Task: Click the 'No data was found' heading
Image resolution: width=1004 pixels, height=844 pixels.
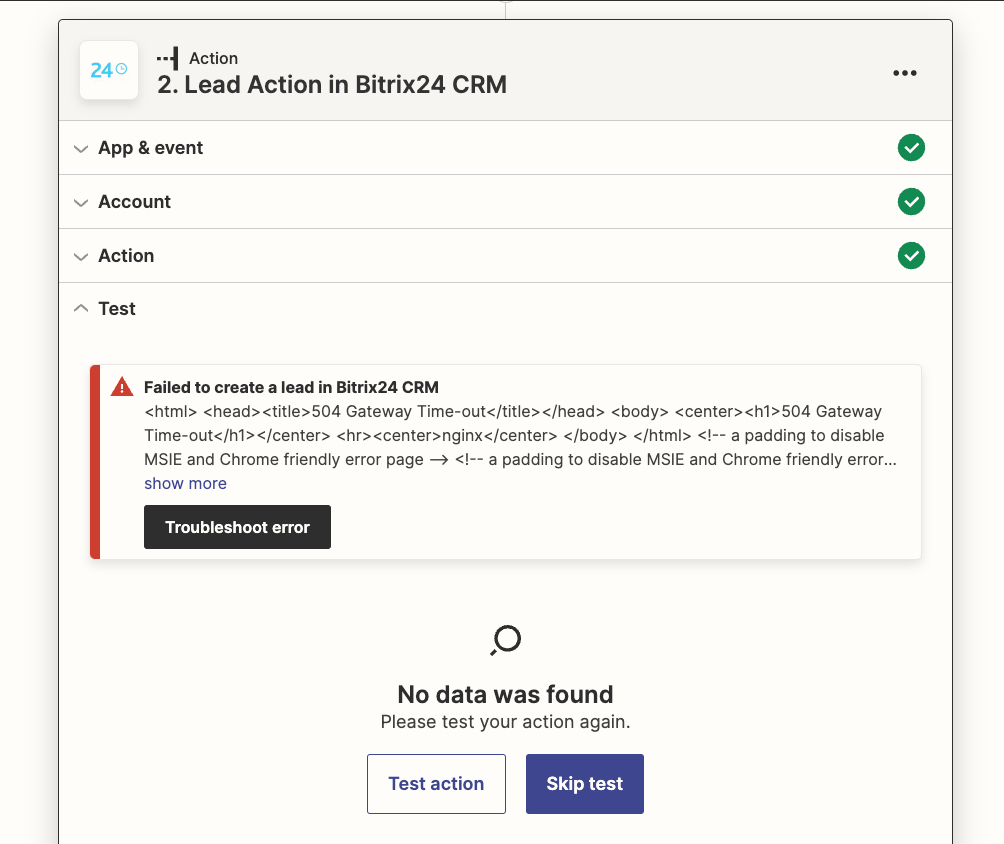Action: 505,694
